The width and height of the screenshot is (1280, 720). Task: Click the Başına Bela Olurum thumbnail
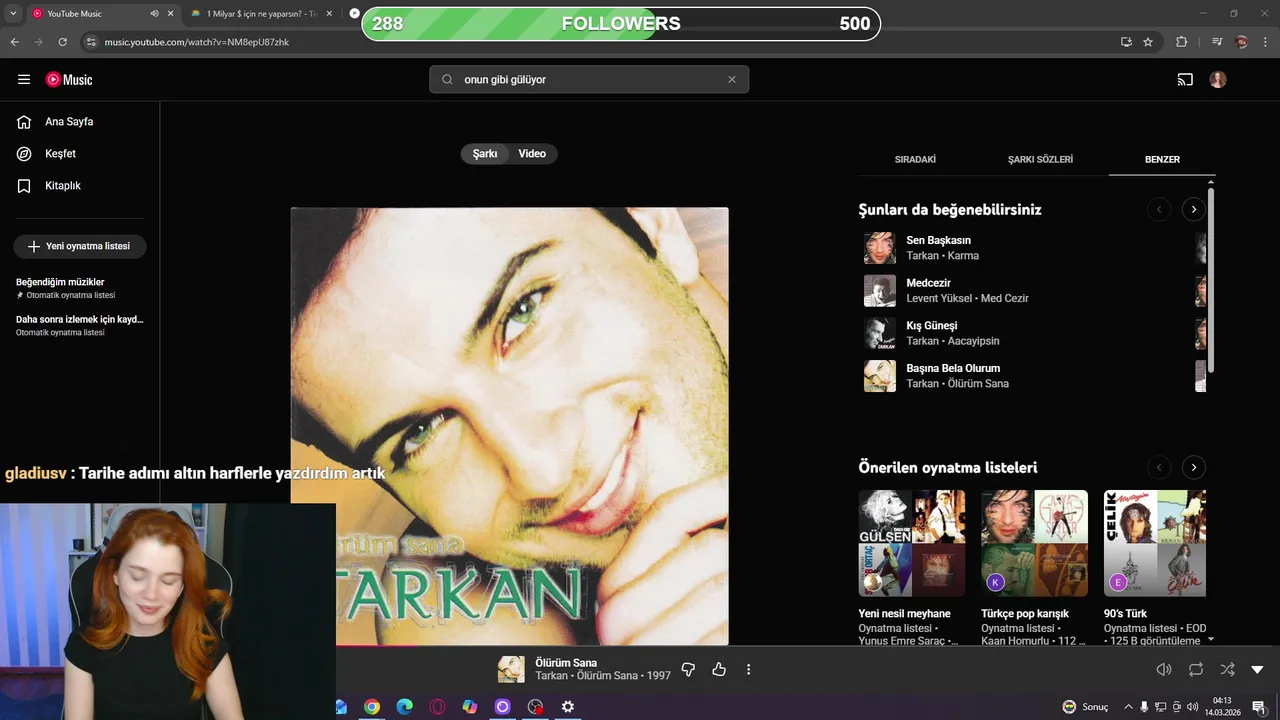(x=880, y=376)
